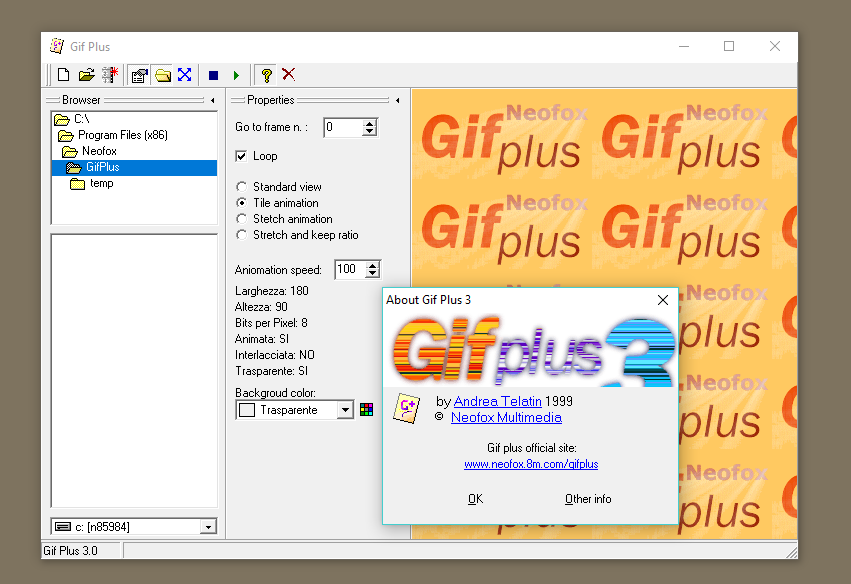851x584 pixels.
Task: Play animation with the green arrow
Action: click(x=236, y=75)
